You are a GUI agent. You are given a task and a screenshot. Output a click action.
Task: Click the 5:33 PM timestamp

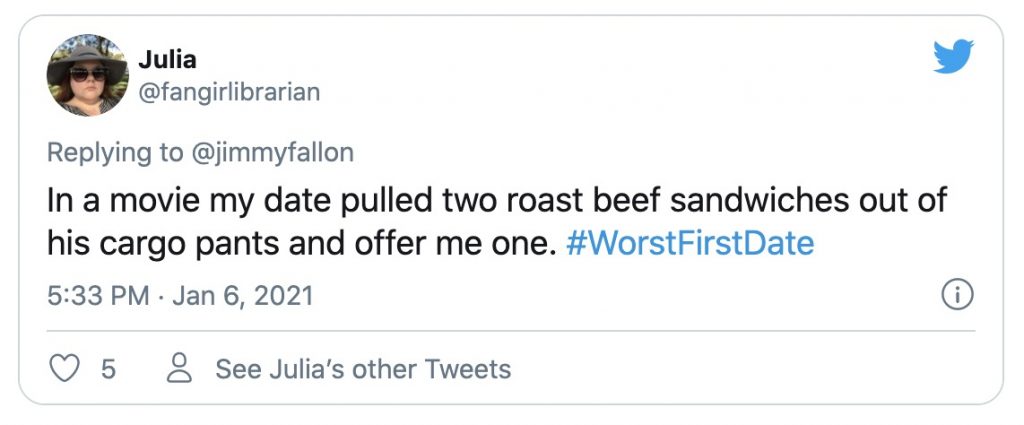[94, 296]
